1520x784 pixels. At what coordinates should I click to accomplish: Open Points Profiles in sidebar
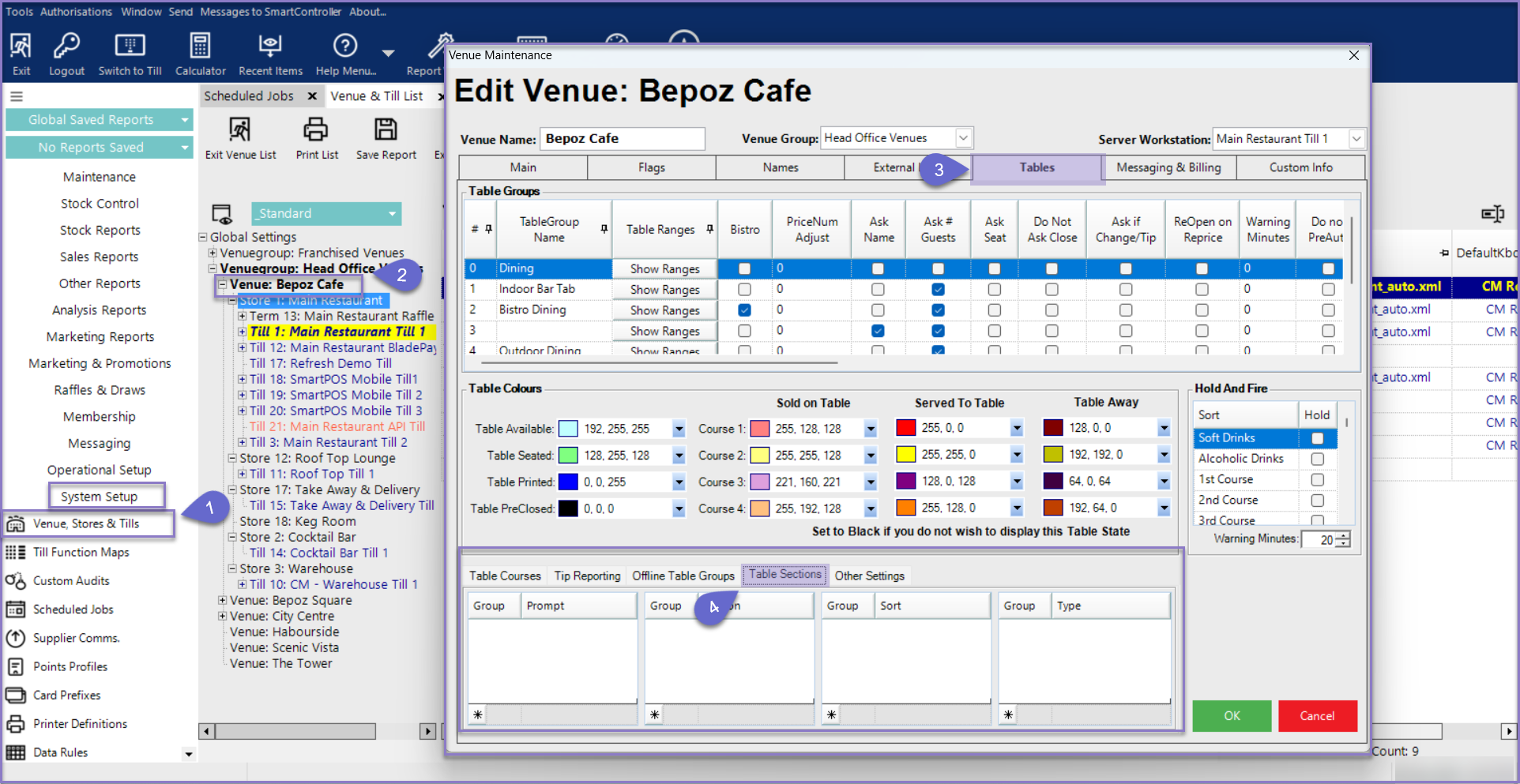point(70,666)
